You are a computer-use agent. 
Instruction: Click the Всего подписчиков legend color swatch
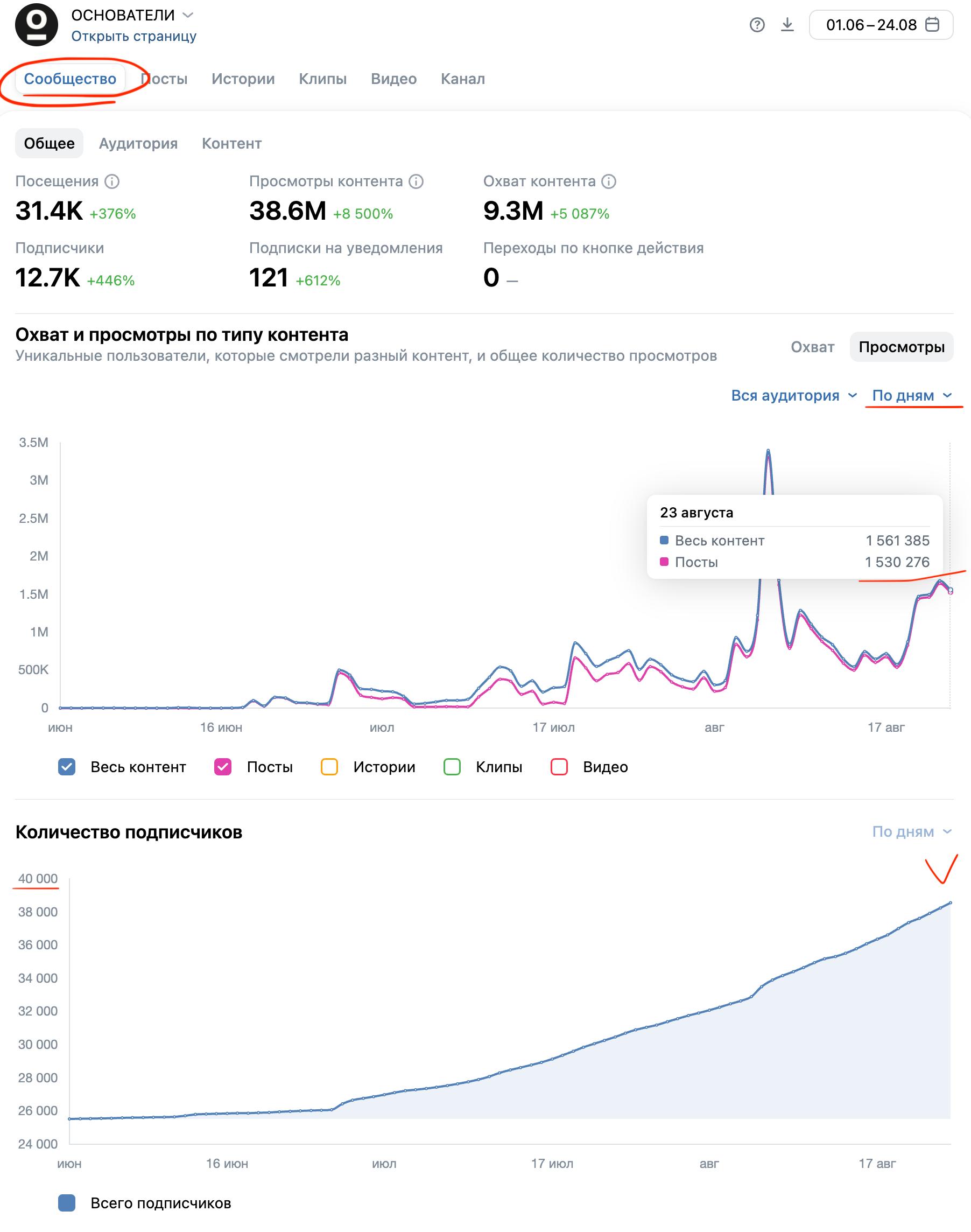67,1203
